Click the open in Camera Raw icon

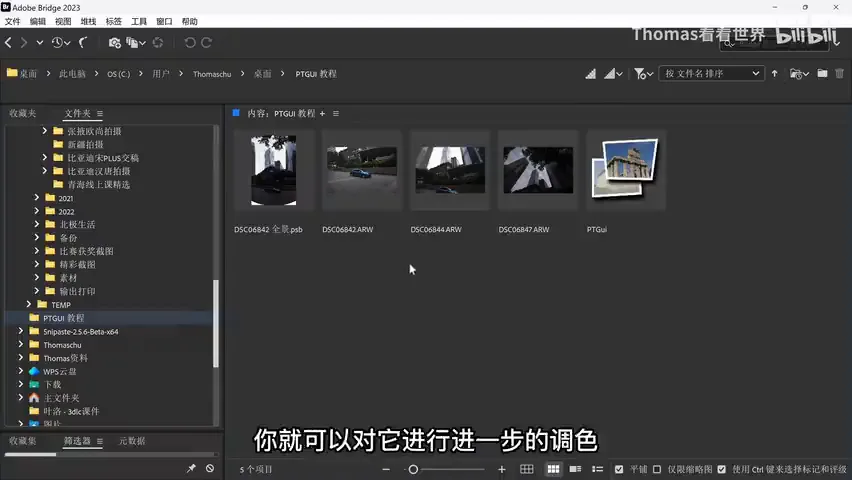point(158,42)
